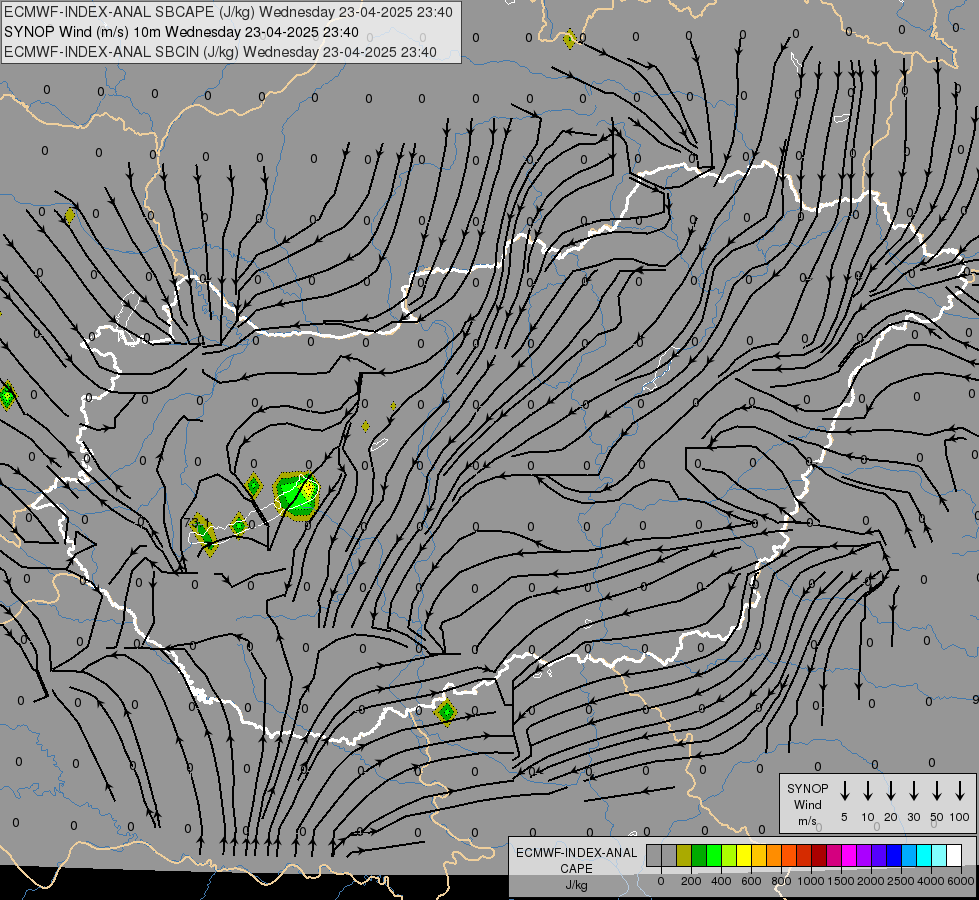
Task: Click the SBCAPE title line
Action: pos(228,12)
